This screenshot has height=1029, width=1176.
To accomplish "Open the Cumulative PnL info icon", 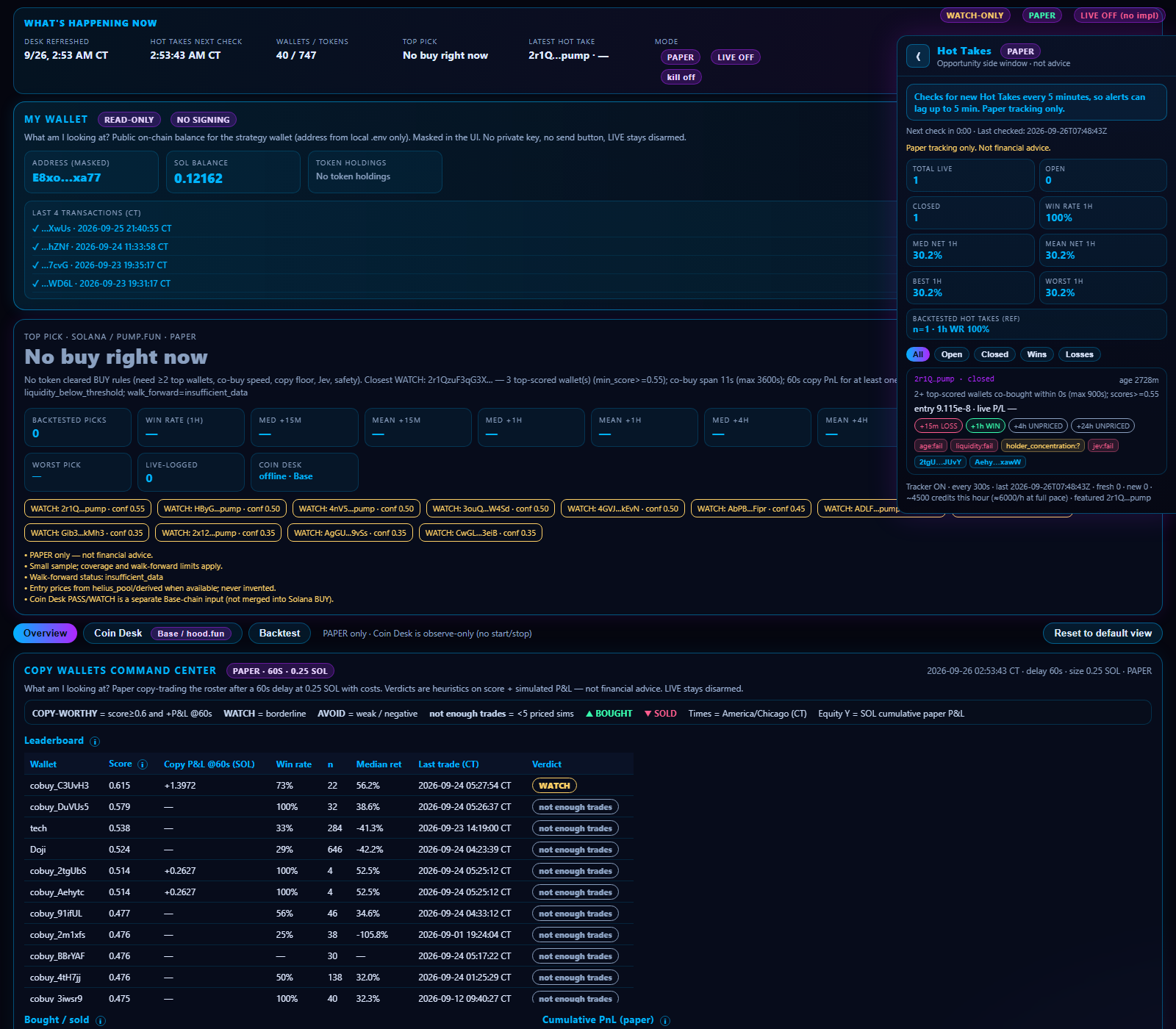I will (x=665, y=1021).
